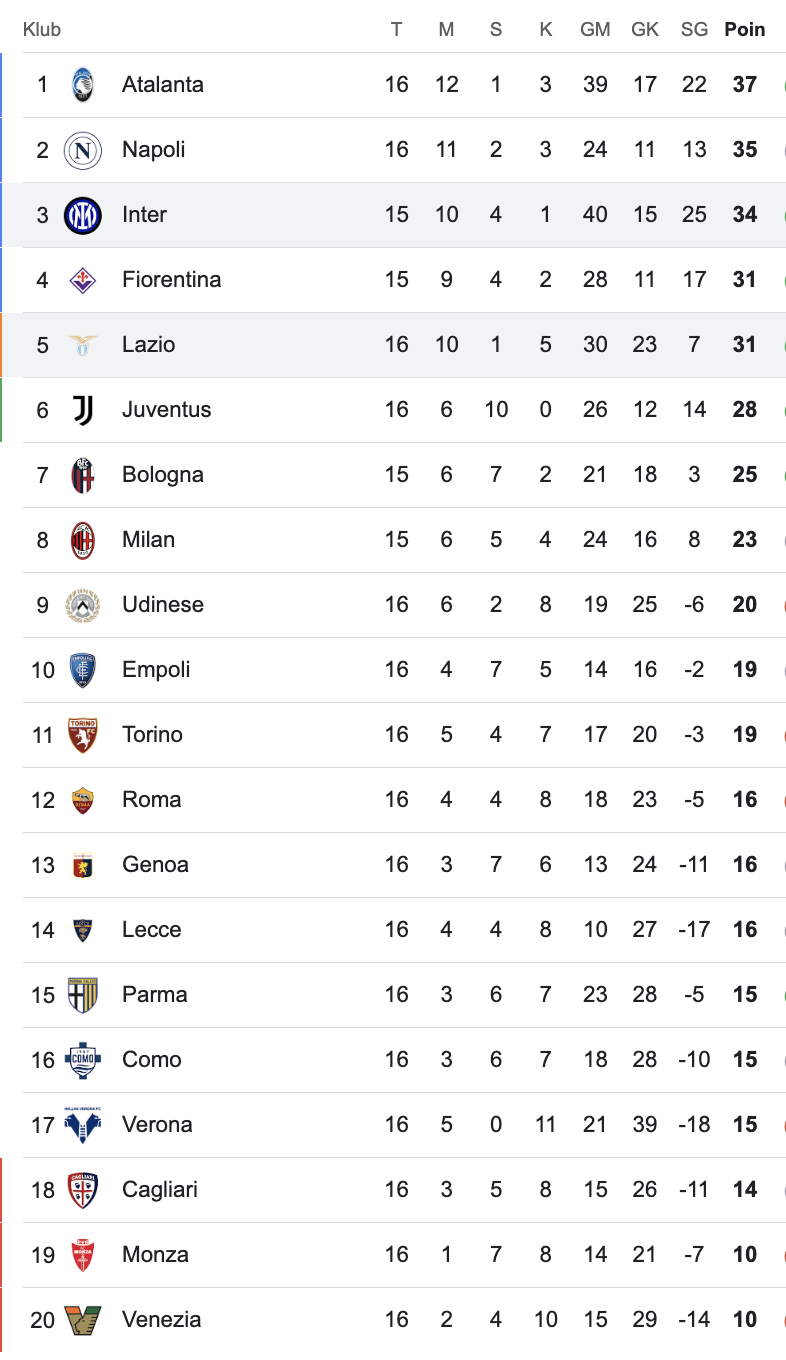This screenshot has height=1360, width=786.
Task: Select the Monza team name
Action: 155,1255
